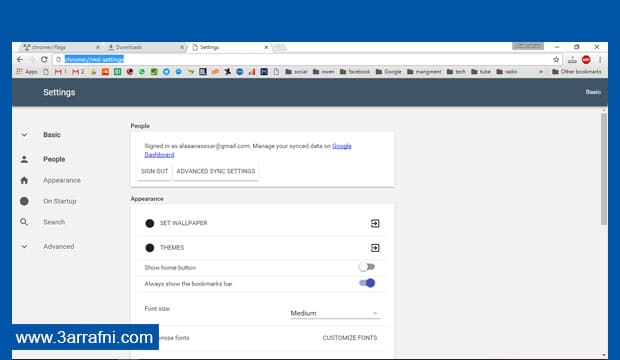Turn off Always show the bookmarks bar

point(367,283)
